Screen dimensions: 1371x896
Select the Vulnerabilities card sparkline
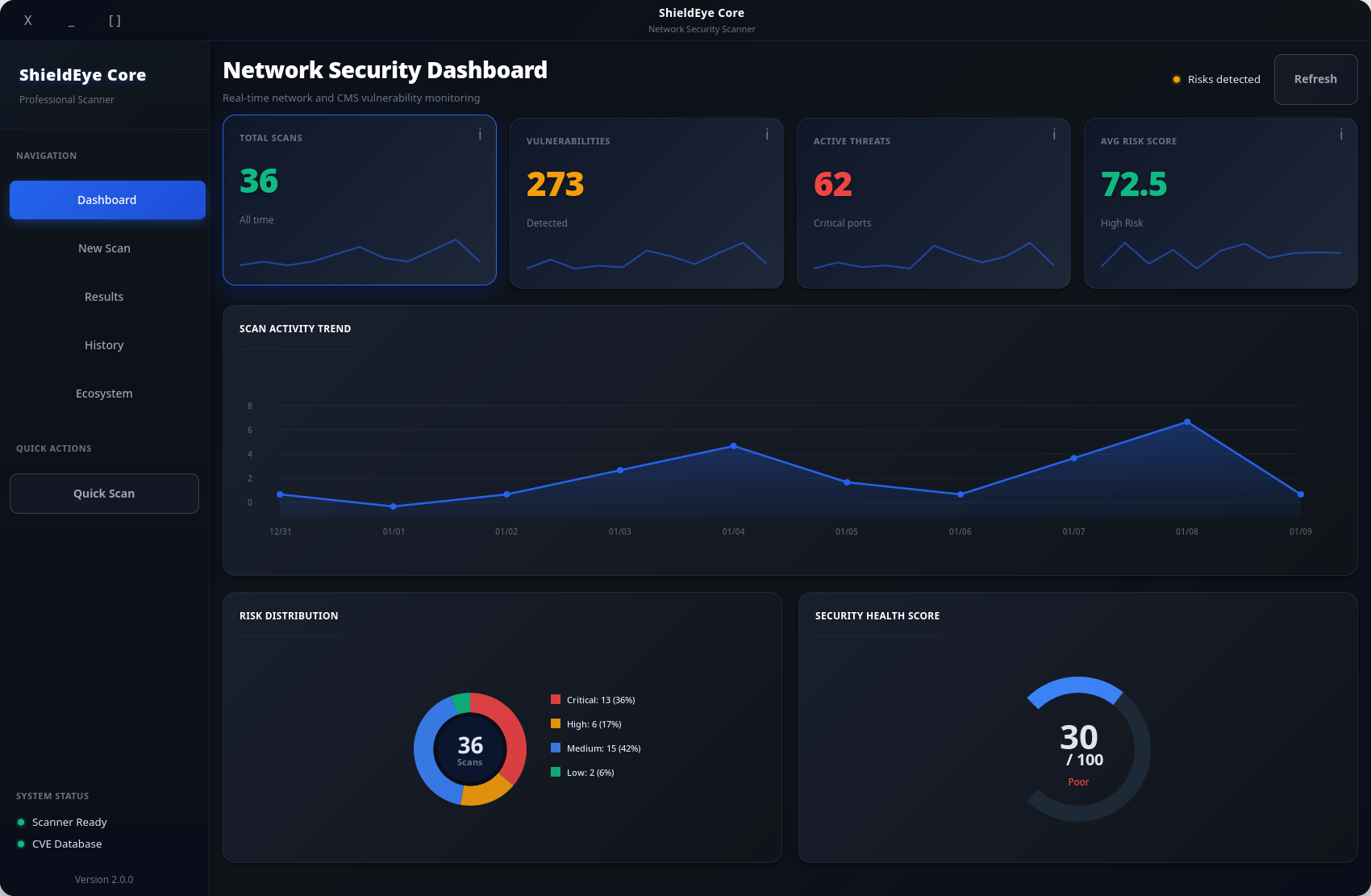point(647,256)
